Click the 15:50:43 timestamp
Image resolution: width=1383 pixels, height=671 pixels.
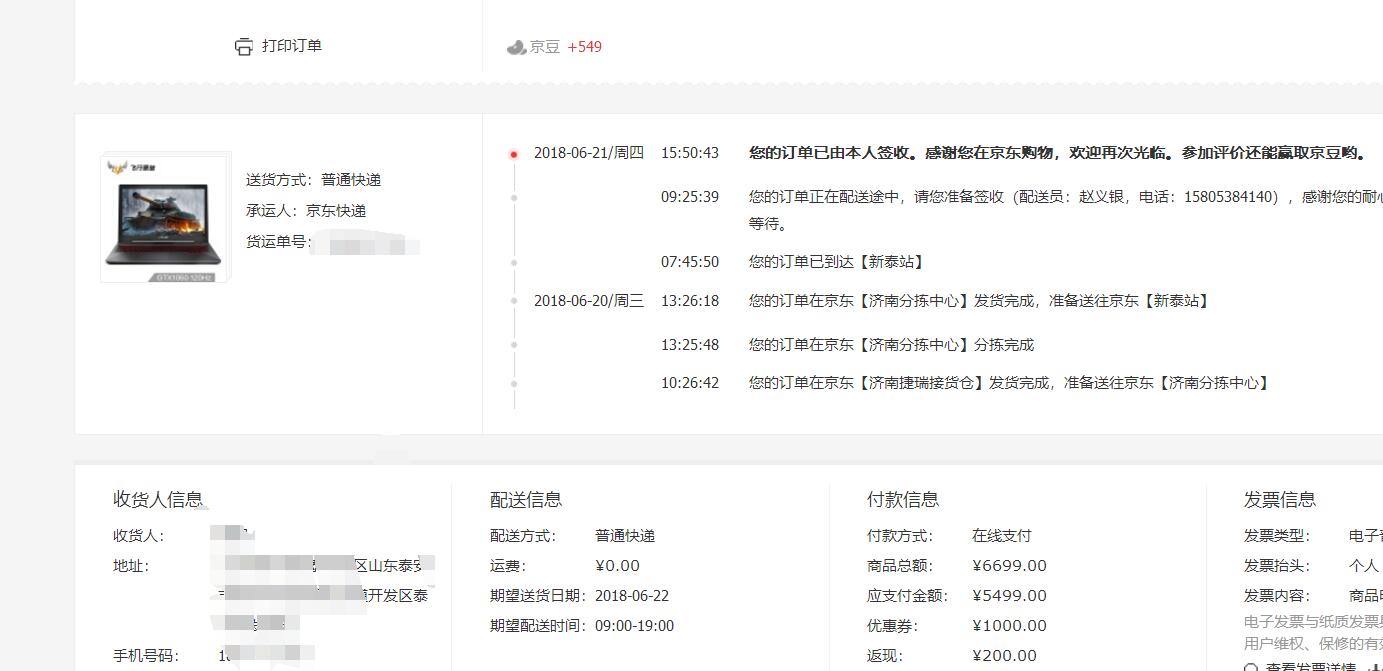(690, 153)
